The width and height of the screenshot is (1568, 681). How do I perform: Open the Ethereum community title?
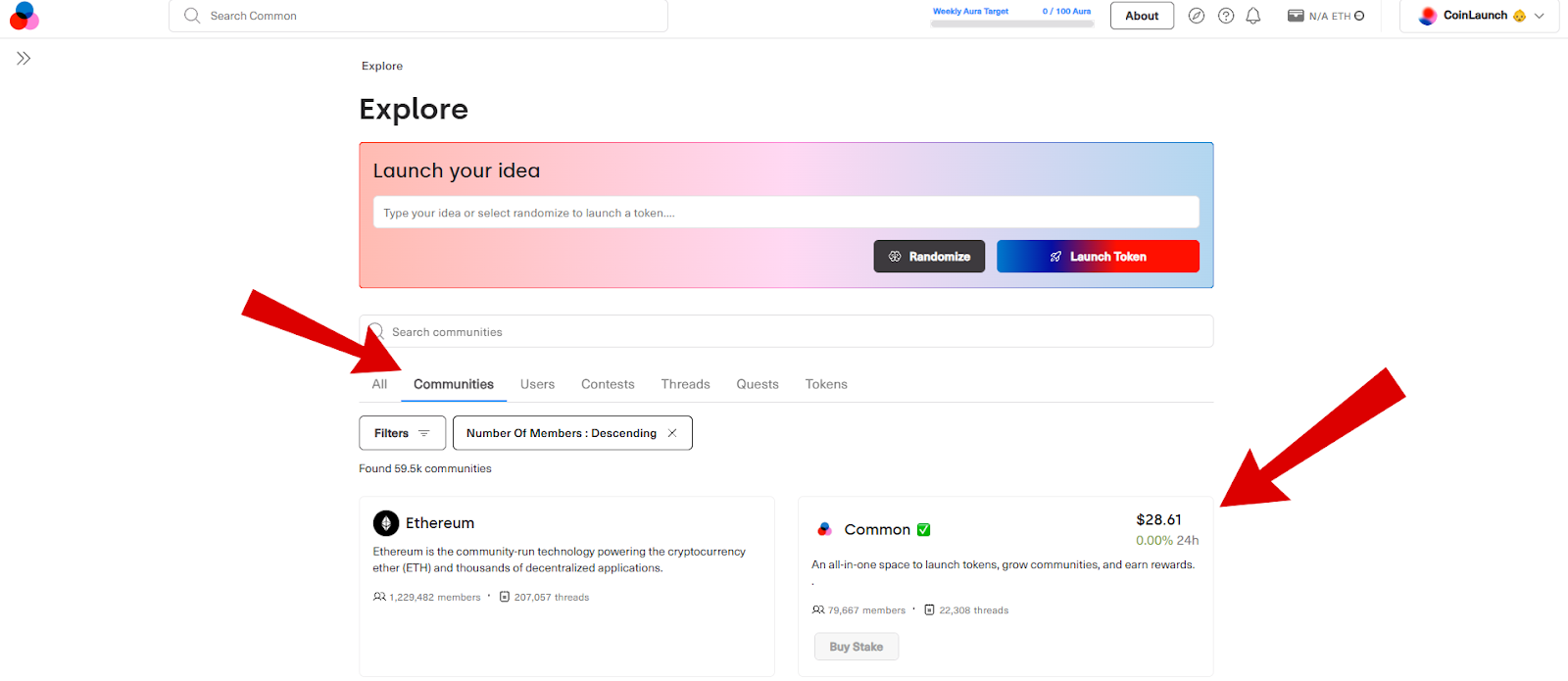(440, 523)
